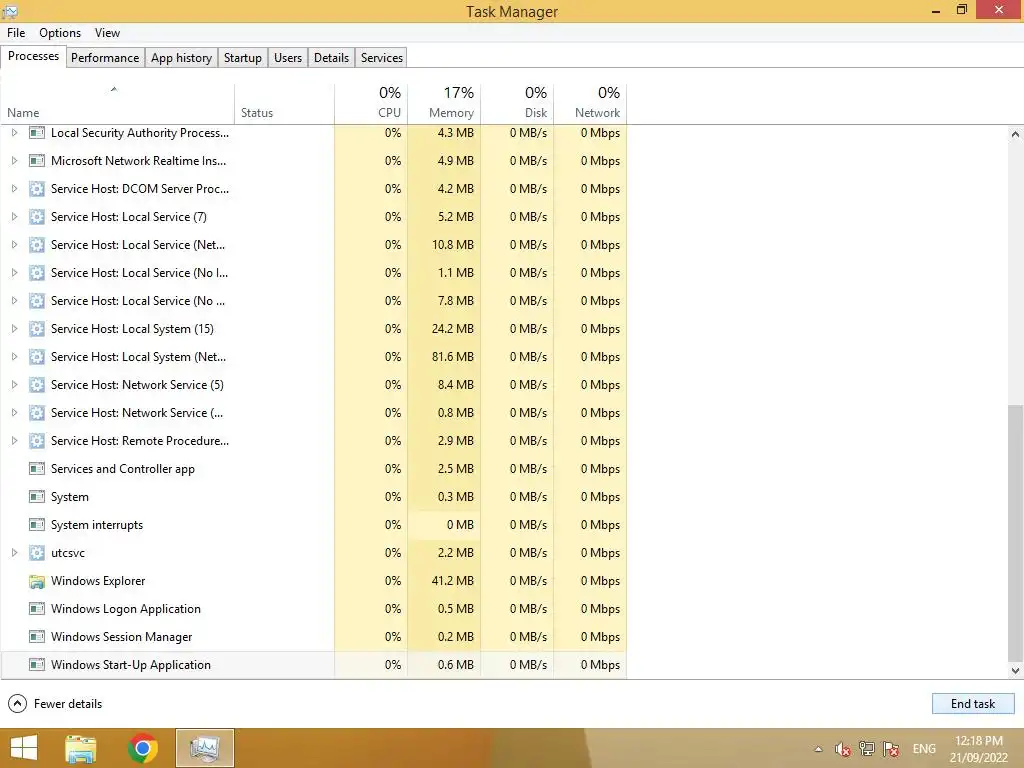This screenshot has width=1024, height=768.
Task: Select the Windows Explorer process row
Action: click(313, 581)
